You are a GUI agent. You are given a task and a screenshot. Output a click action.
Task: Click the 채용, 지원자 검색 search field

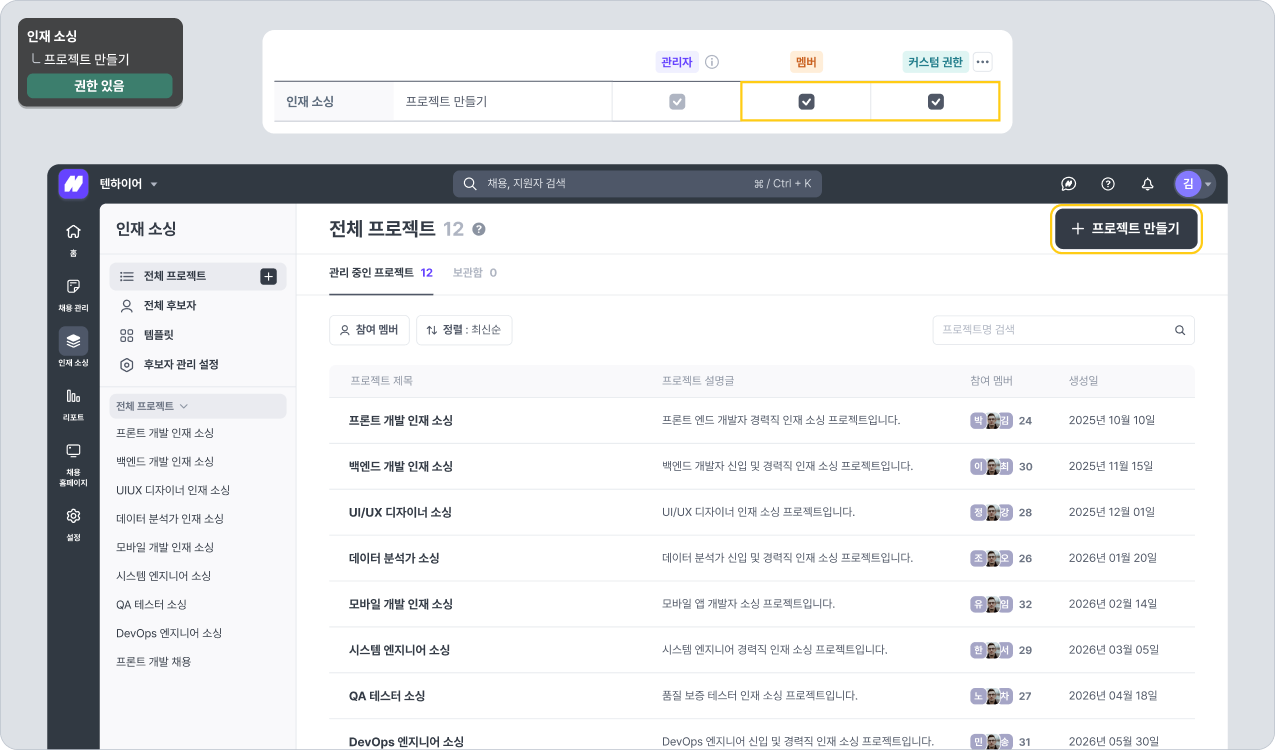[x=637, y=184]
